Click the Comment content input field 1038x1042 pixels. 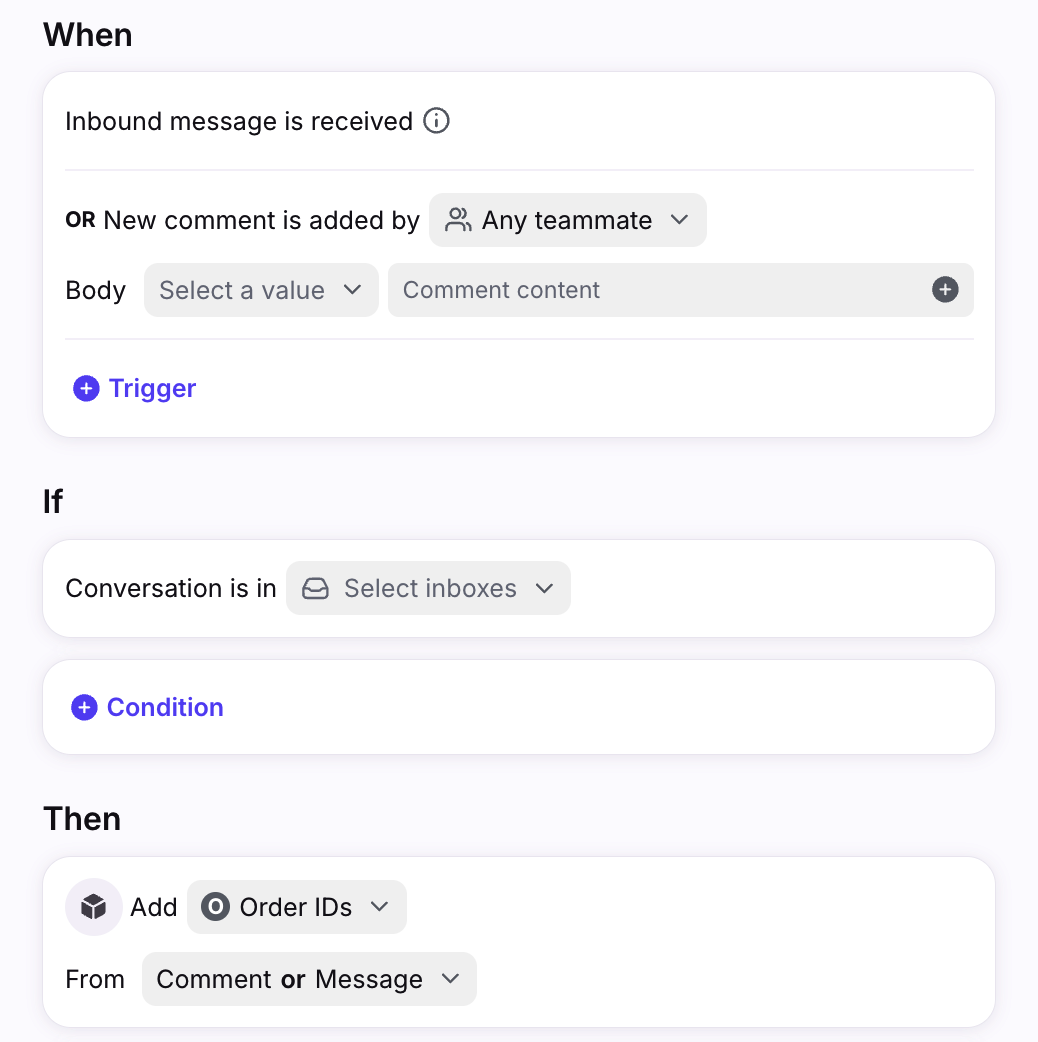(x=660, y=290)
